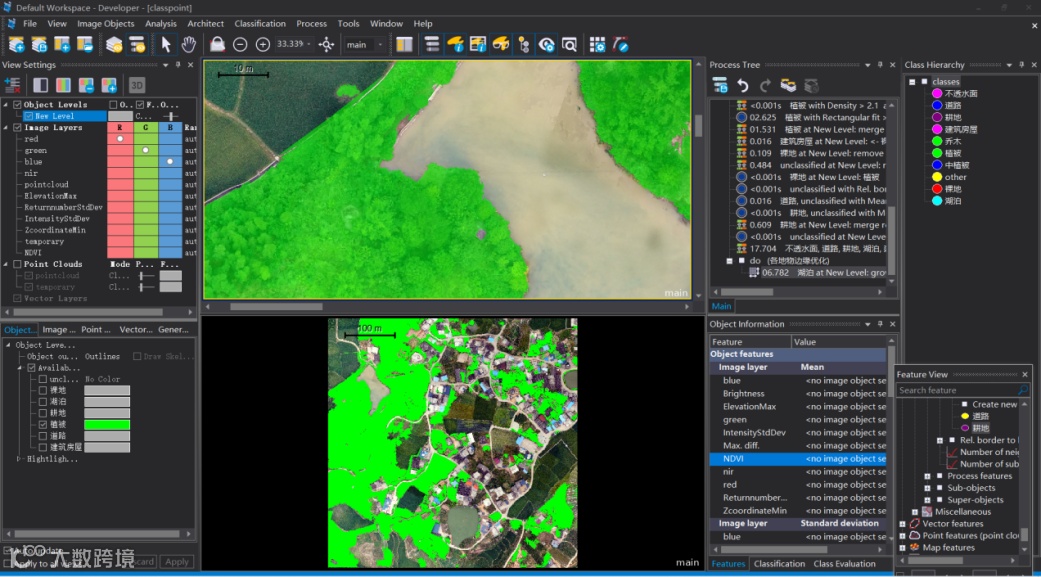Viewport: 1041px width, 577px height.
Task: Open the zoom percentage dropdown
Action: (x=309, y=45)
